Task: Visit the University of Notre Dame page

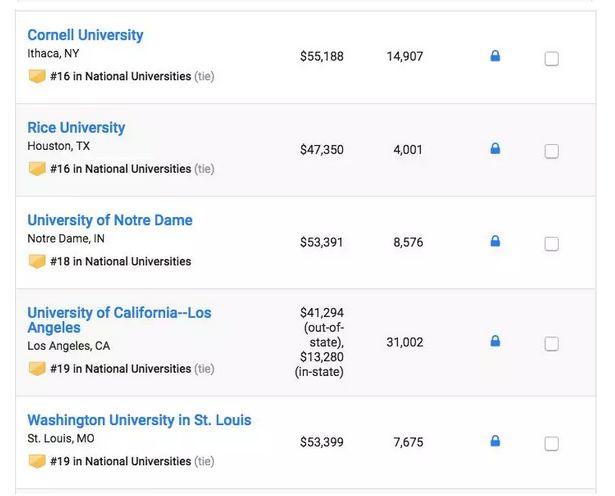Action: pos(110,220)
